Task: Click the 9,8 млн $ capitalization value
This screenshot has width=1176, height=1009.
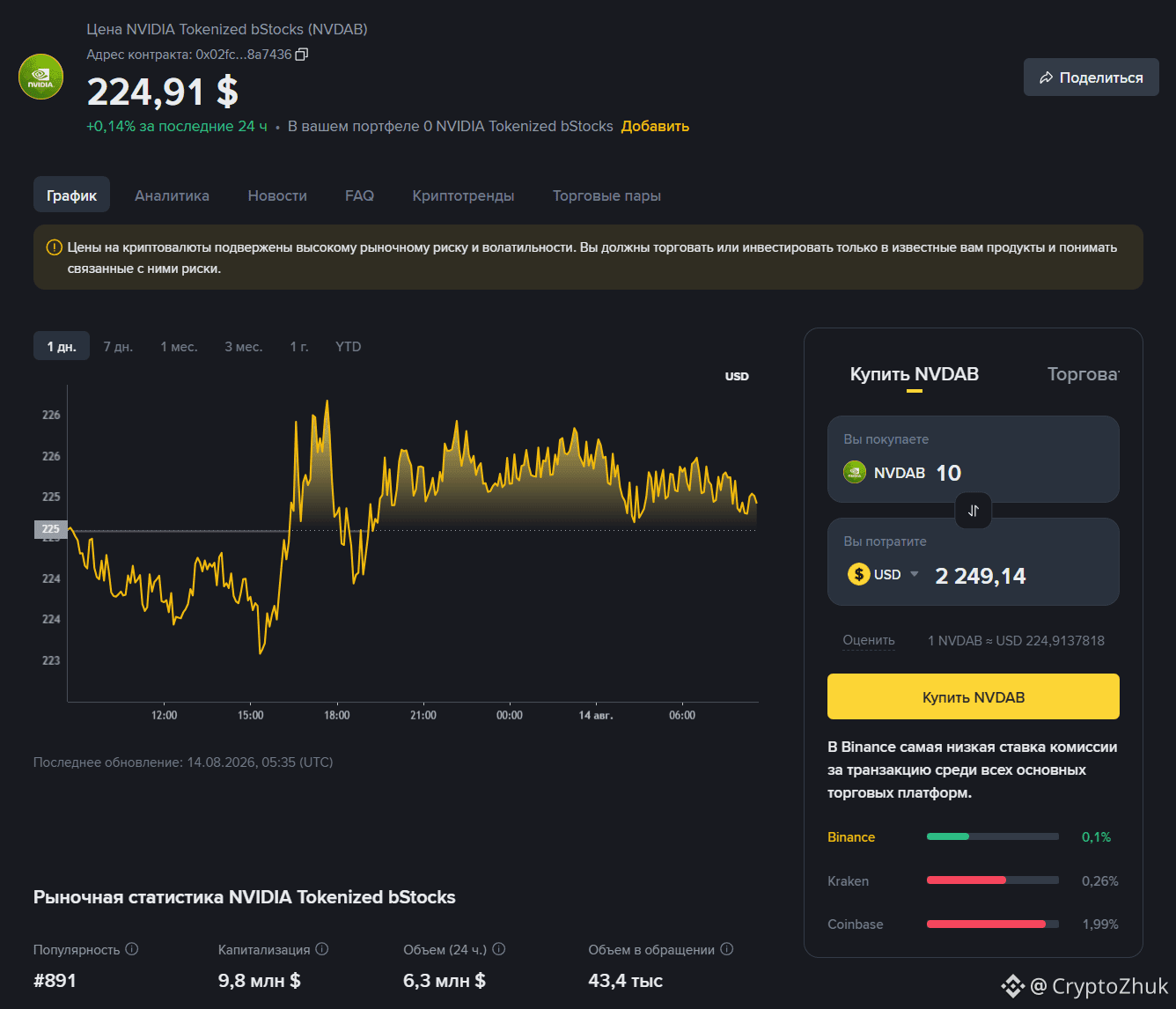Action: point(260,981)
